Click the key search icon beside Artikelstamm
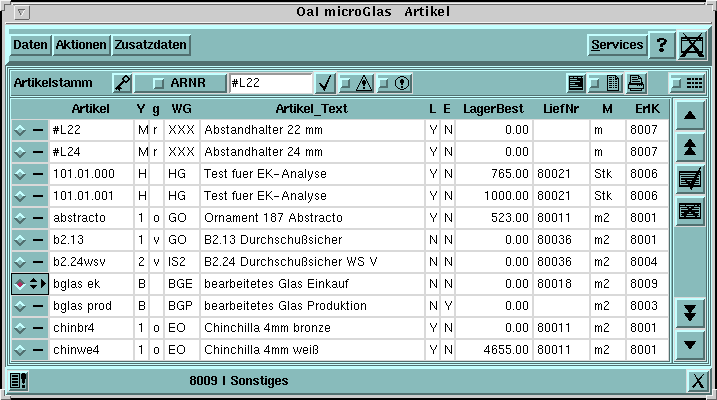Screen dimensions: 717x400 coord(123,83)
